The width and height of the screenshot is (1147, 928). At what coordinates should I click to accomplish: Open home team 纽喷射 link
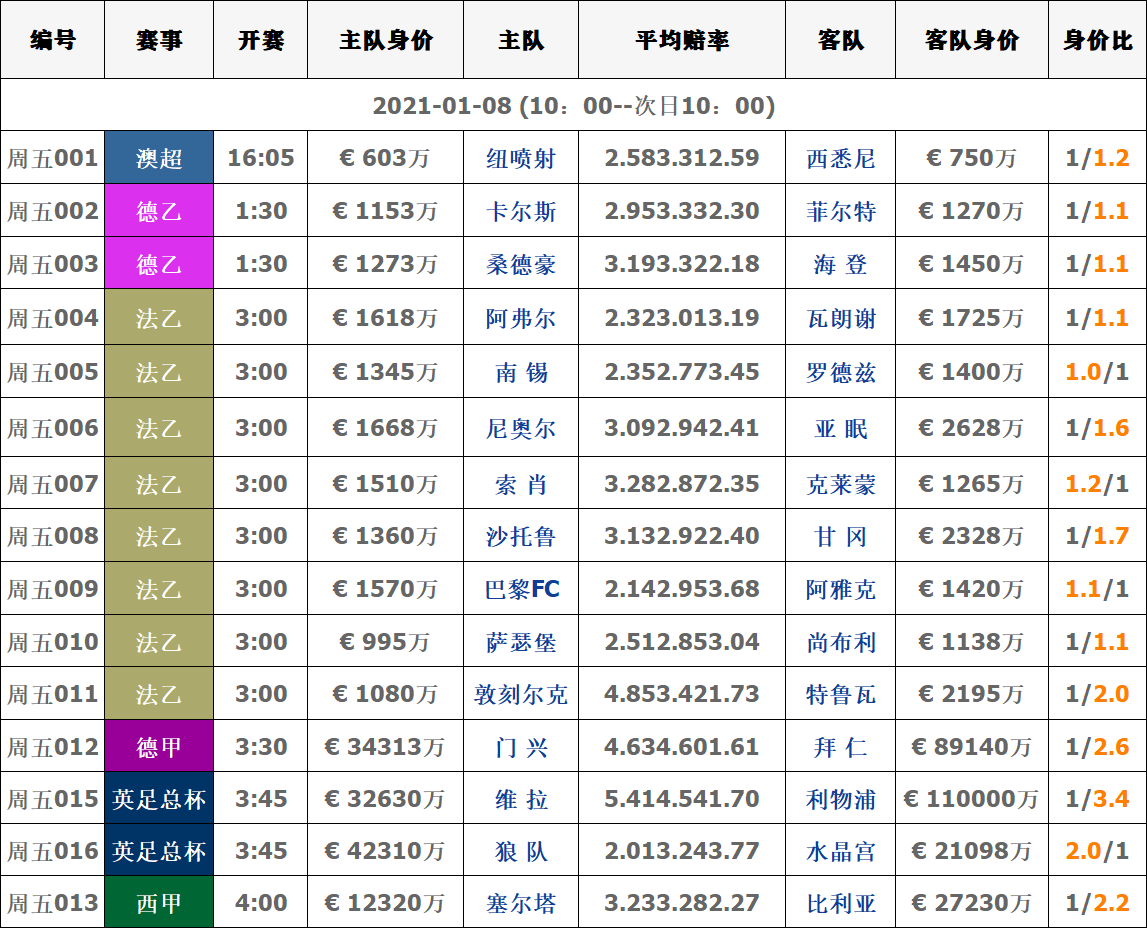coord(520,158)
